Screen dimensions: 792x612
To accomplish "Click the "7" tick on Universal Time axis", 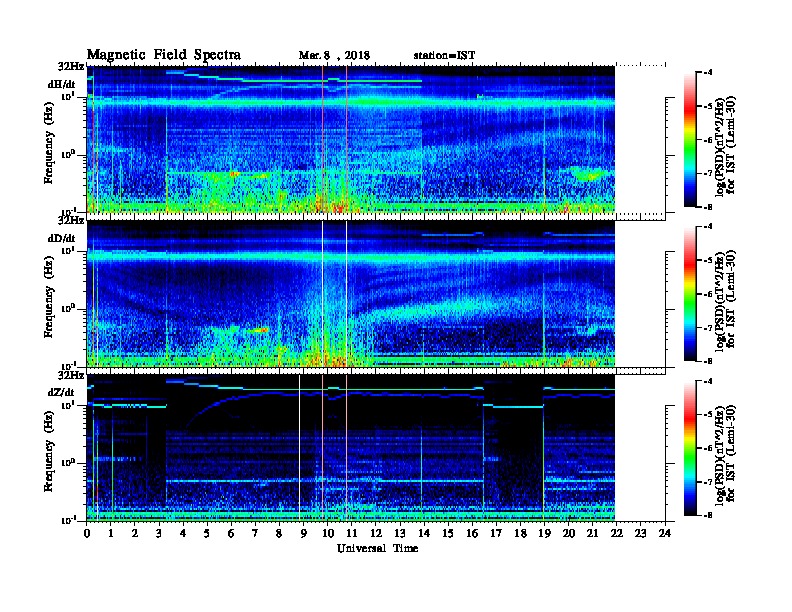I will (x=255, y=533).
